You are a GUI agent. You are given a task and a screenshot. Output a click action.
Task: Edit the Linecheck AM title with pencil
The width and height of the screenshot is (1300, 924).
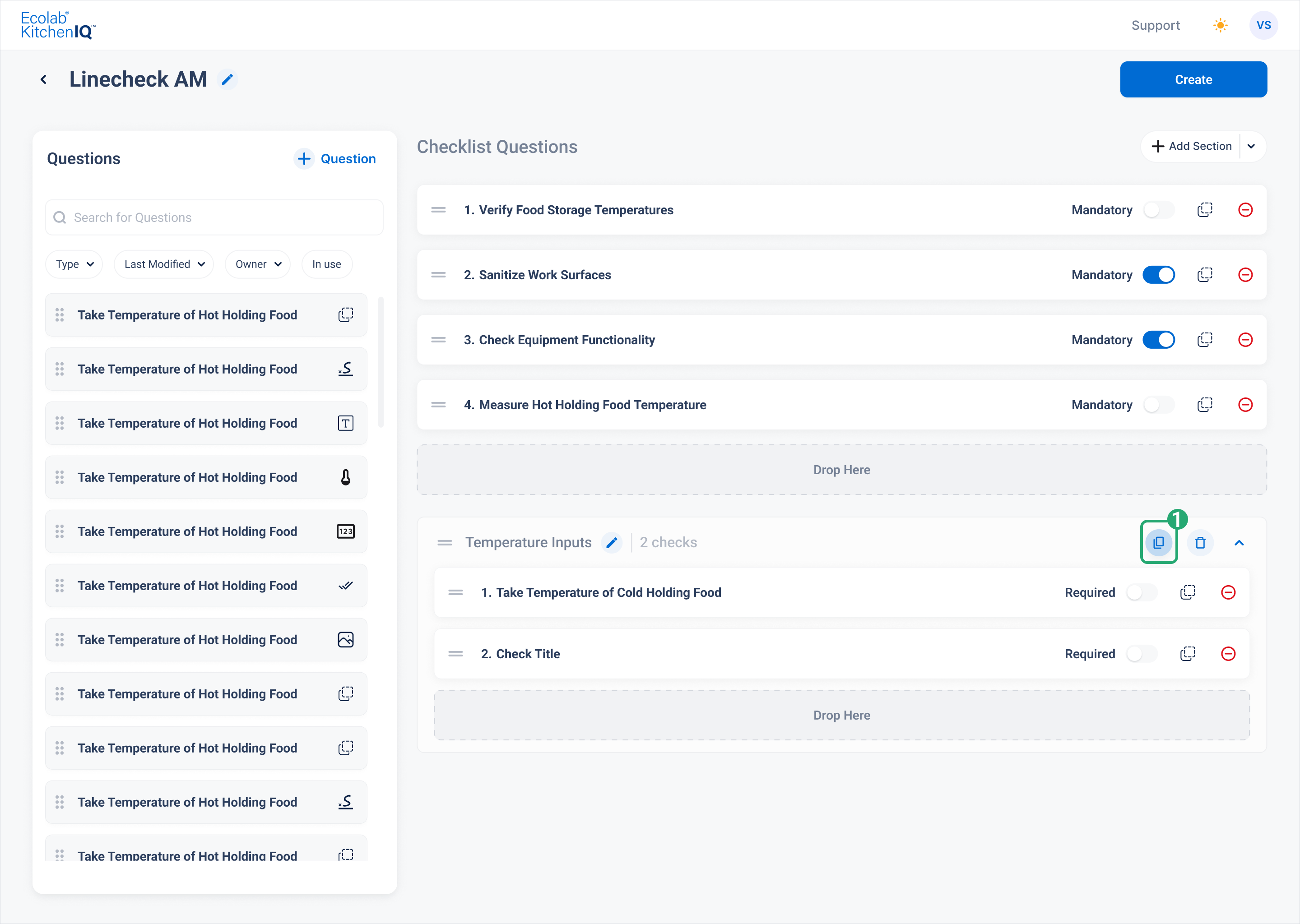pos(227,80)
